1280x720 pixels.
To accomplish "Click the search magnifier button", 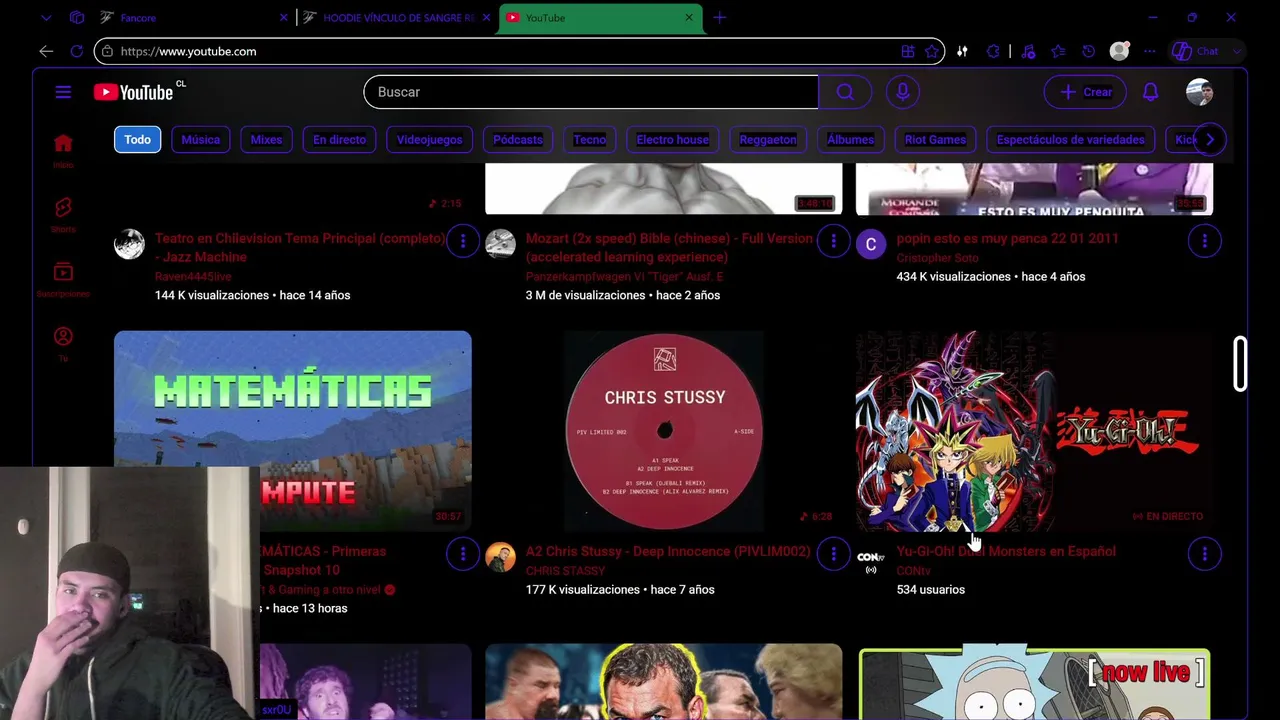I will tap(845, 92).
